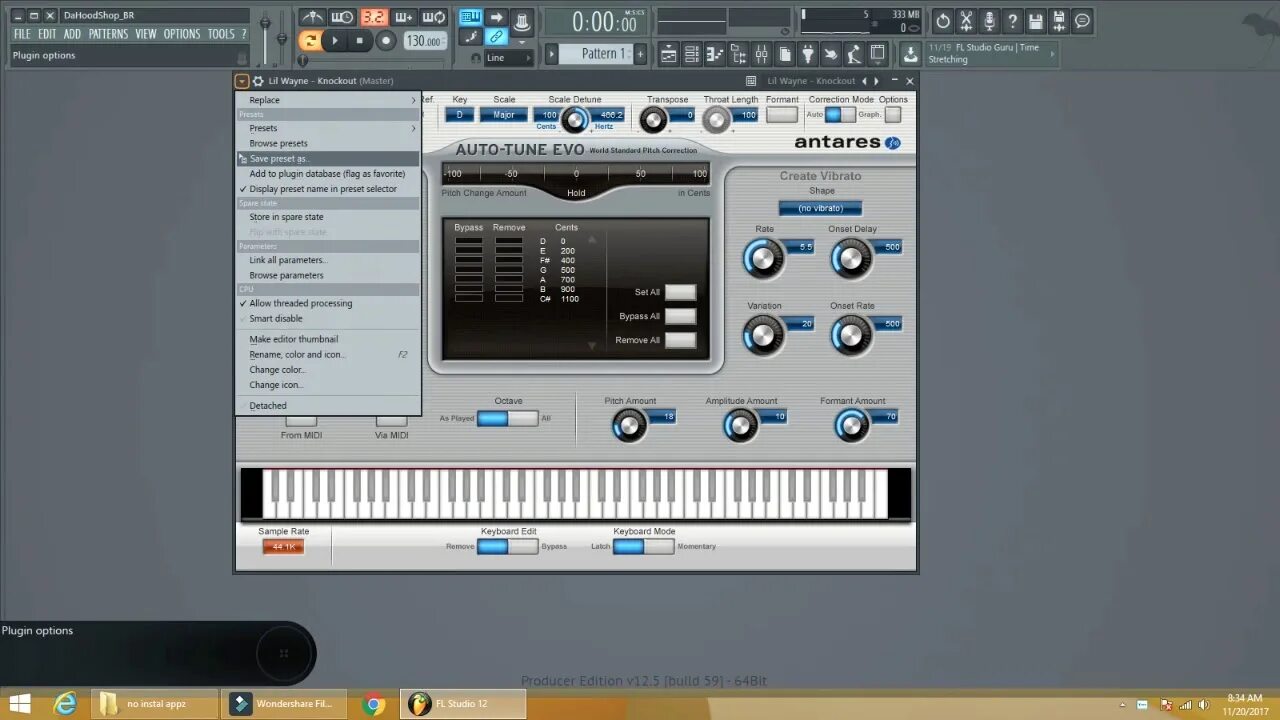This screenshot has width=1280, height=720.
Task: Select Browse presets
Action: (x=328, y=143)
